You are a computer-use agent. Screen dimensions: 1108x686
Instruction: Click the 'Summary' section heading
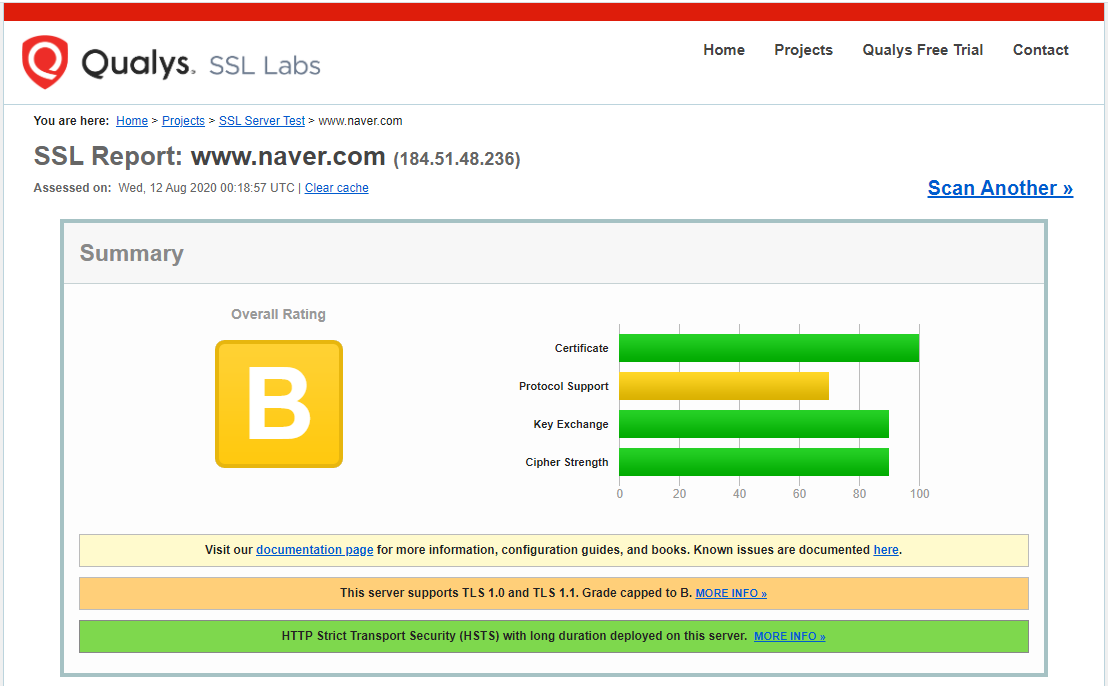click(x=131, y=253)
